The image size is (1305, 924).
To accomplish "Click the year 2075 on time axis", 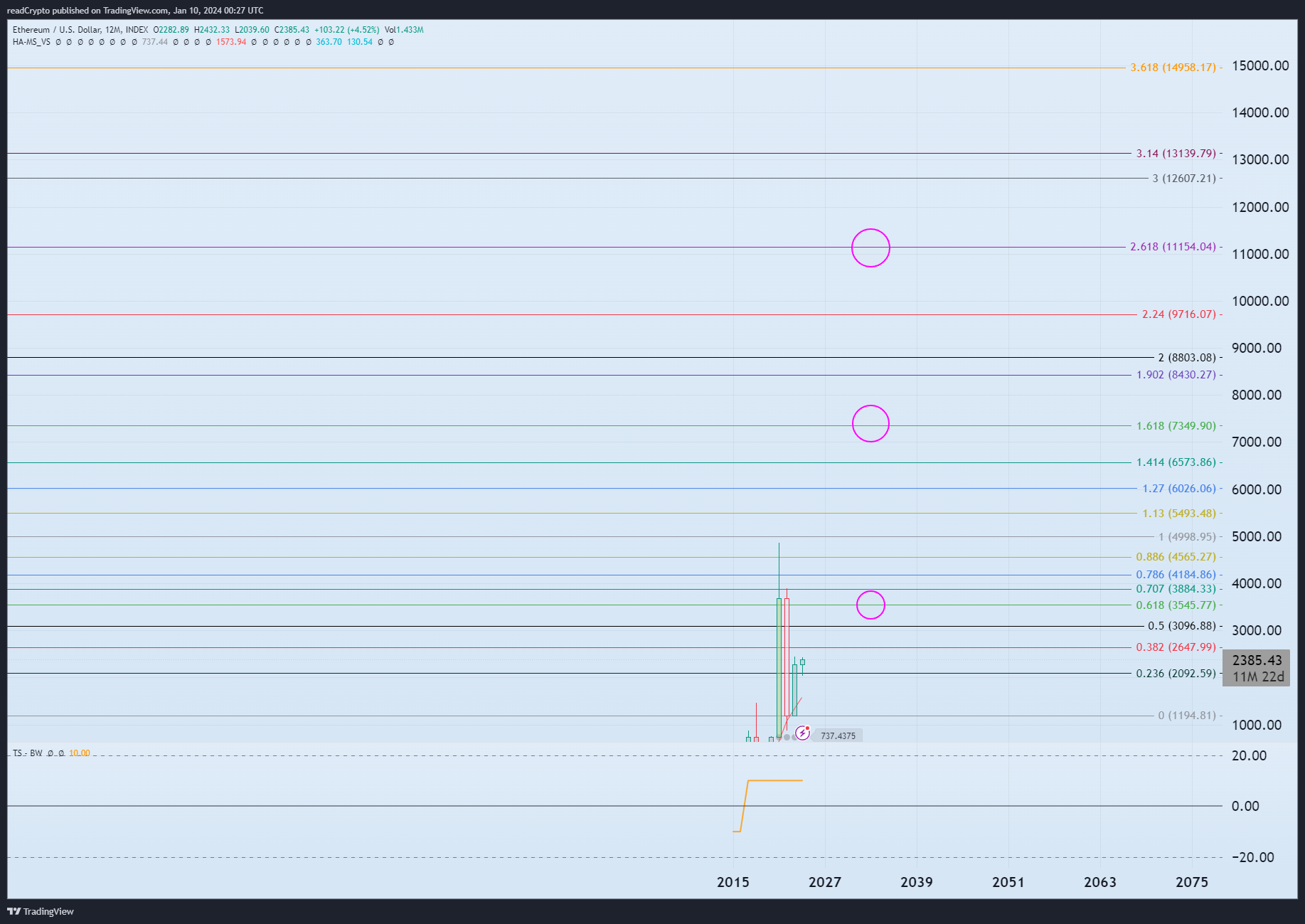I will [x=1192, y=882].
